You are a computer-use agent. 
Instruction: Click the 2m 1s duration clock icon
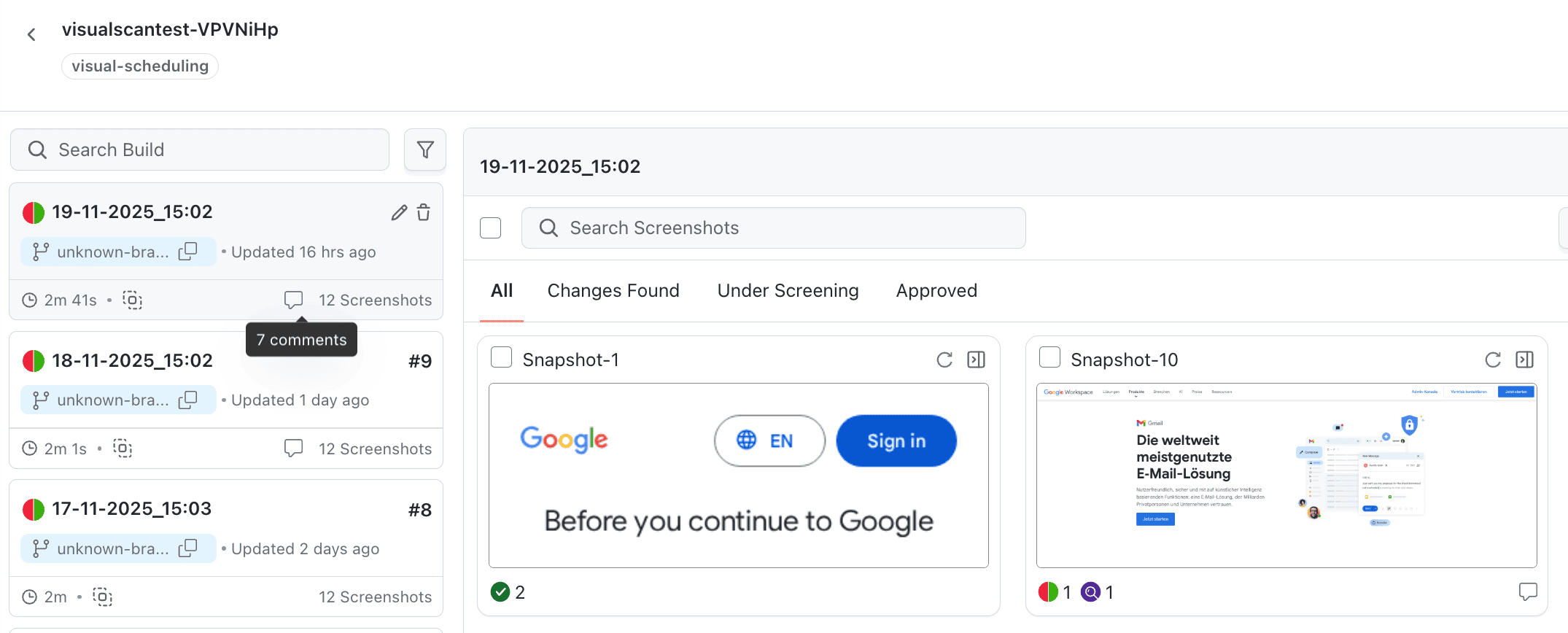29,448
